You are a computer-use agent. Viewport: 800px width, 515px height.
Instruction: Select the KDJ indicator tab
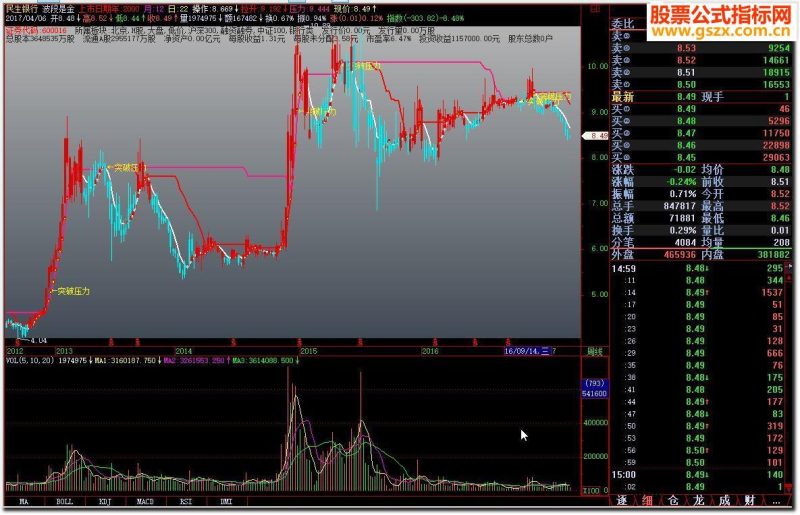[105, 502]
